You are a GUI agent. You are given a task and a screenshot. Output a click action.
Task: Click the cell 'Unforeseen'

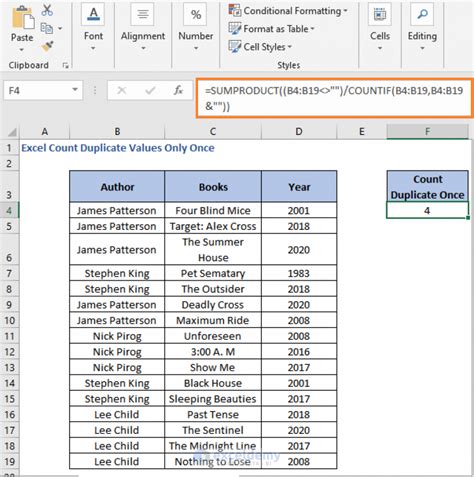[x=213, y=336]
